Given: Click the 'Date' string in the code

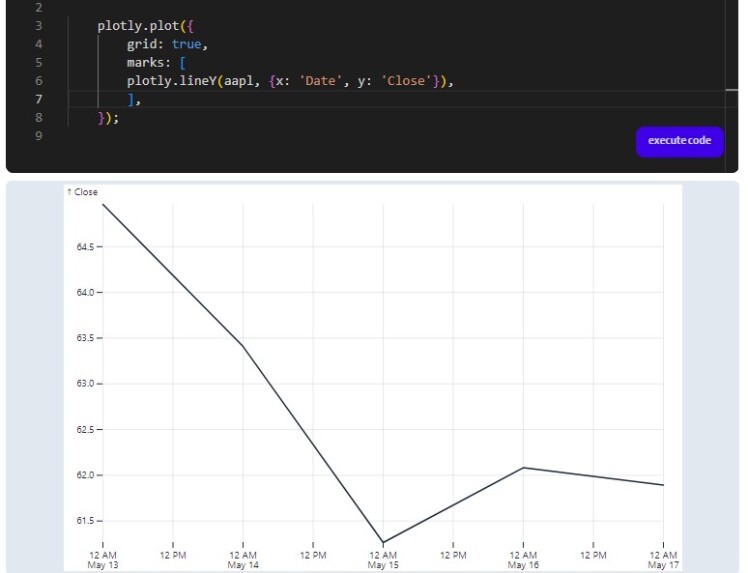Looking at the screenshot, I should (320, 81).
